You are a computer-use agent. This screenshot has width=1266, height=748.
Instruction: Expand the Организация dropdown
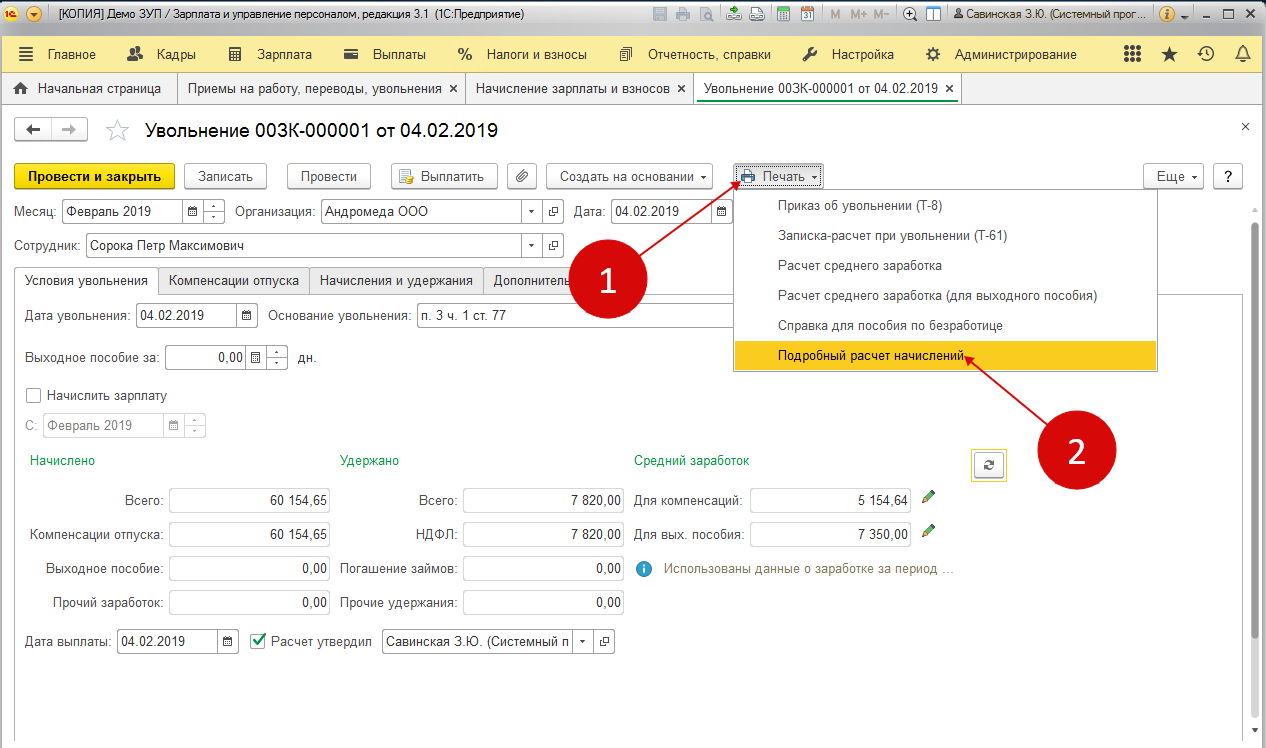tap(531, 212)
